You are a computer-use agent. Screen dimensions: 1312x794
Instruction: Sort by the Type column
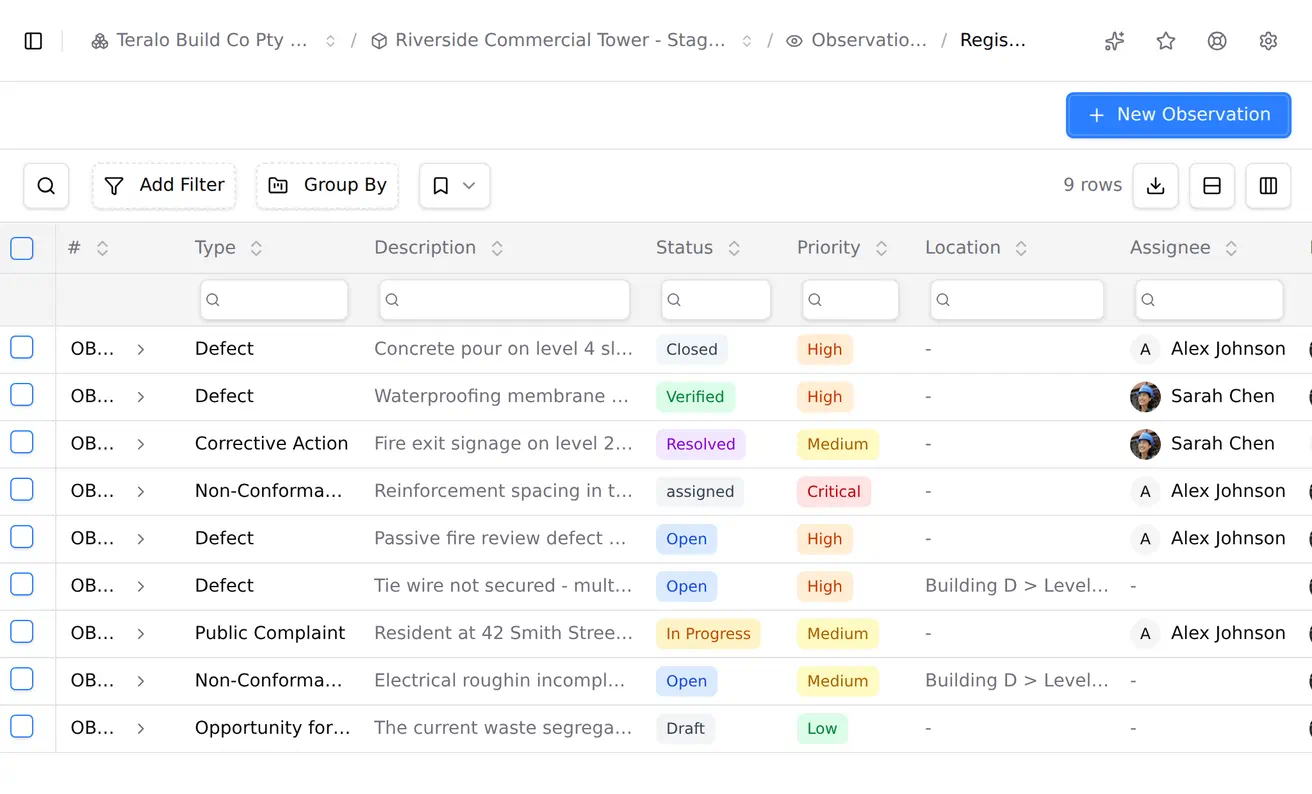click(256, 248)
